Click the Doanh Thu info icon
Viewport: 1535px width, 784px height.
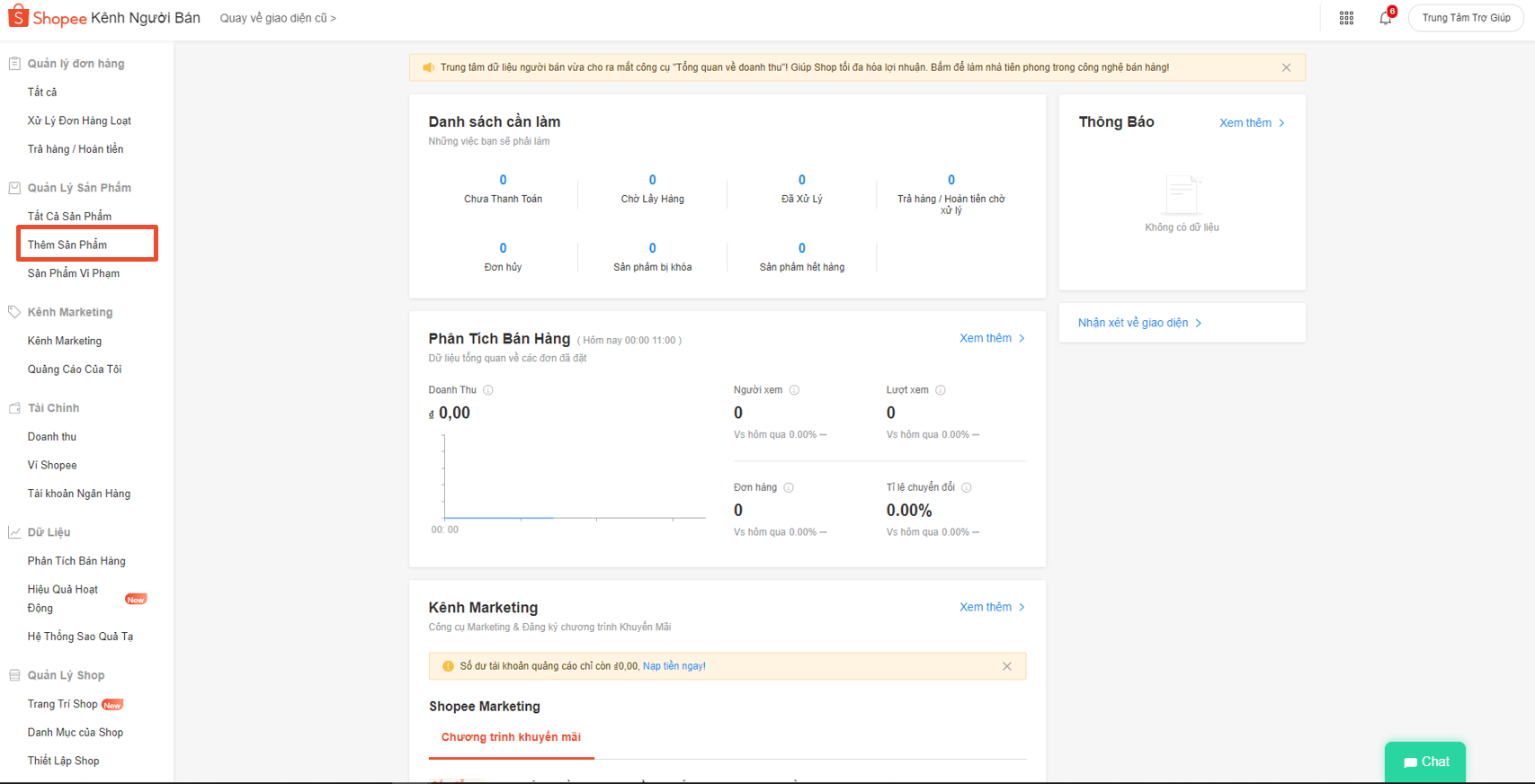(x=488, y=390)
